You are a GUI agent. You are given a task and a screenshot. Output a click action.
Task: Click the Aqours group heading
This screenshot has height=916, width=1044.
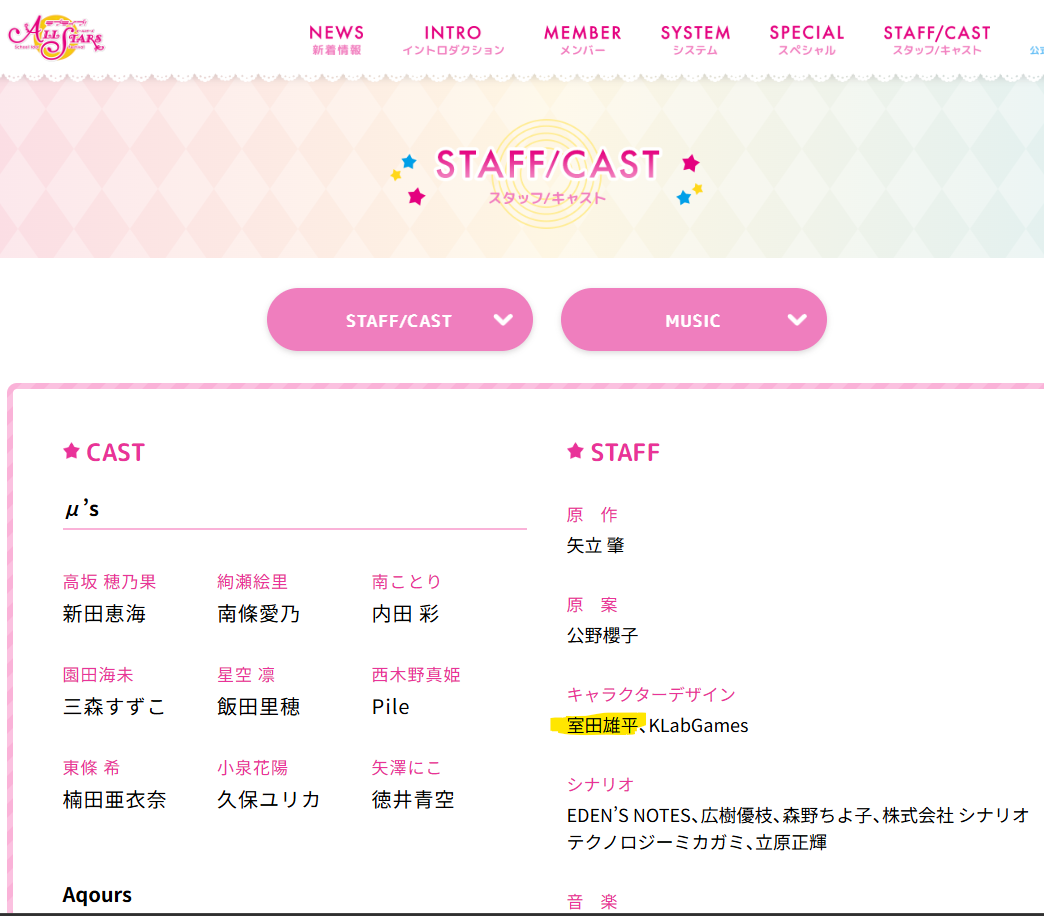[x=97, y=895]
